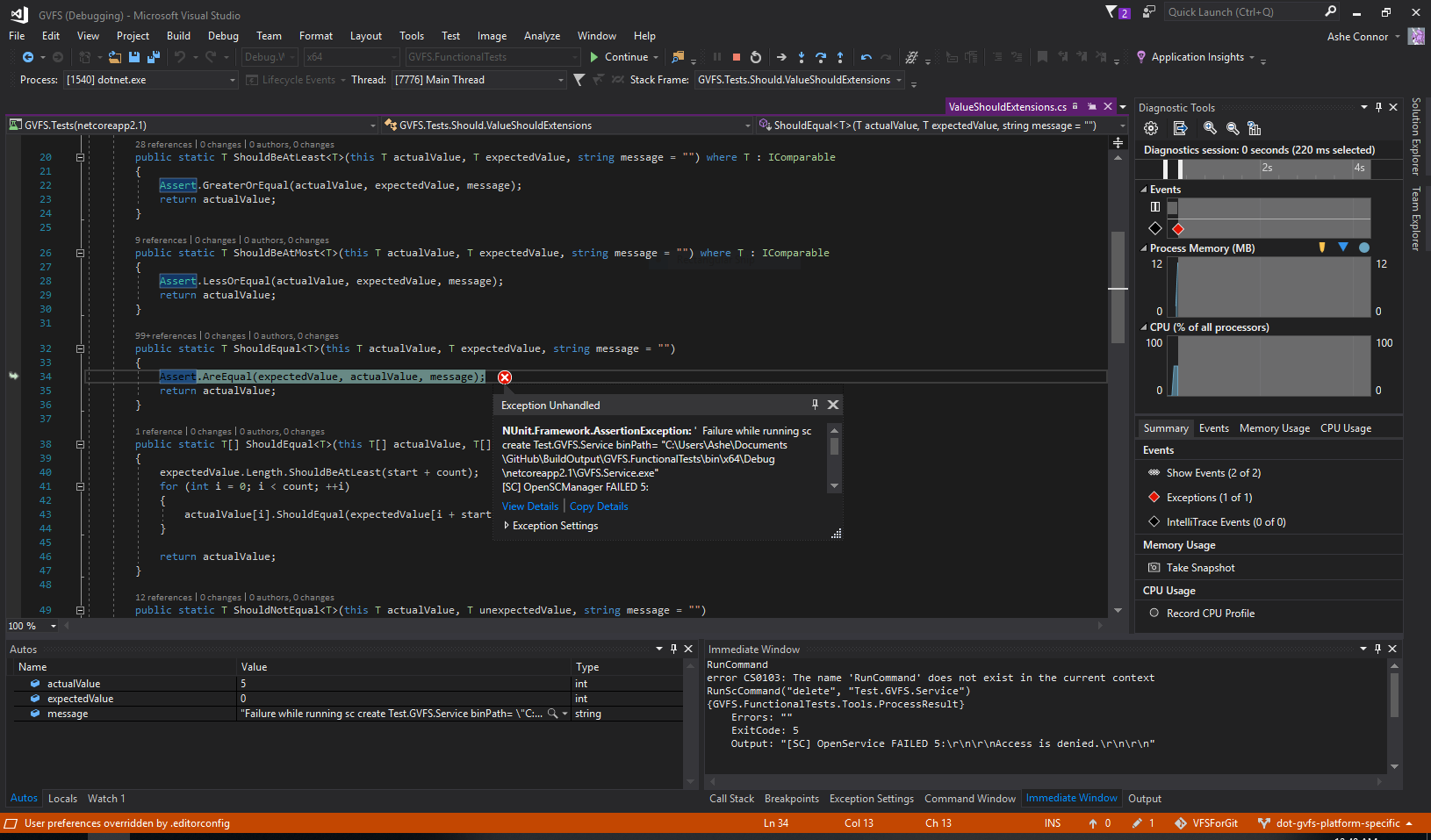Collapse the CPU (% of all processors) graph
The width and height of the screenshot is (1431, 840).
[x=1144, y=327]
